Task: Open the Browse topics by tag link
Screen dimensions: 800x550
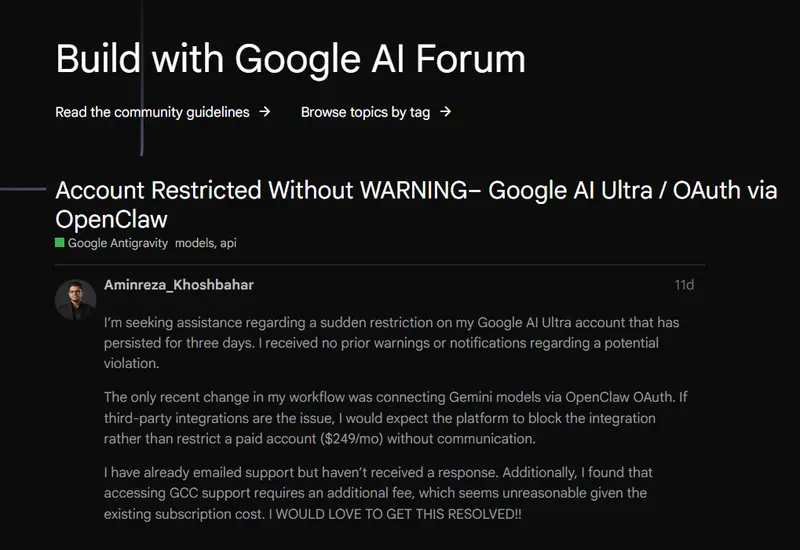Action: pos(365,112)
